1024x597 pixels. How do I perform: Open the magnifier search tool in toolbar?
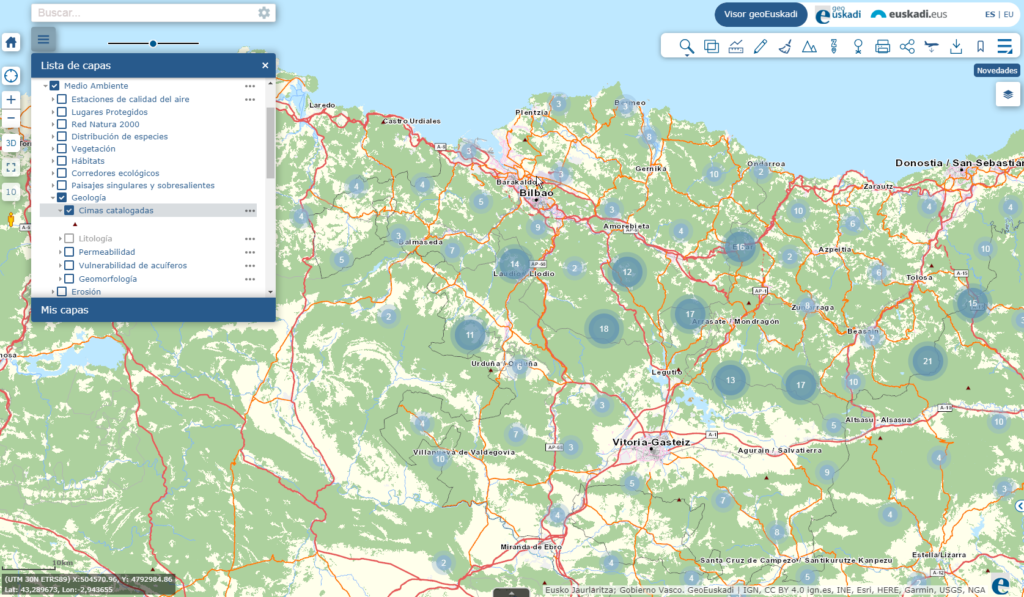click(x=686, y=46)
